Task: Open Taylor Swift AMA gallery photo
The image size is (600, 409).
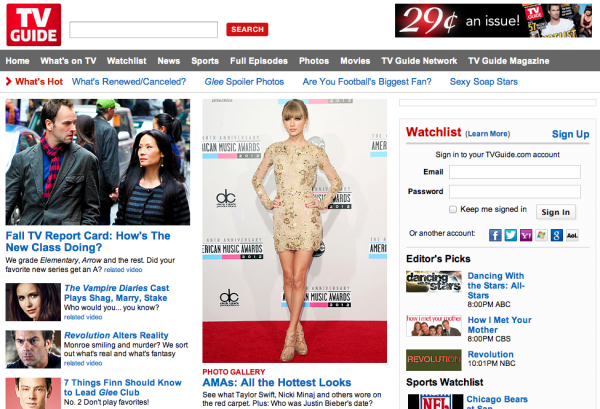Action: pos(295,231)
